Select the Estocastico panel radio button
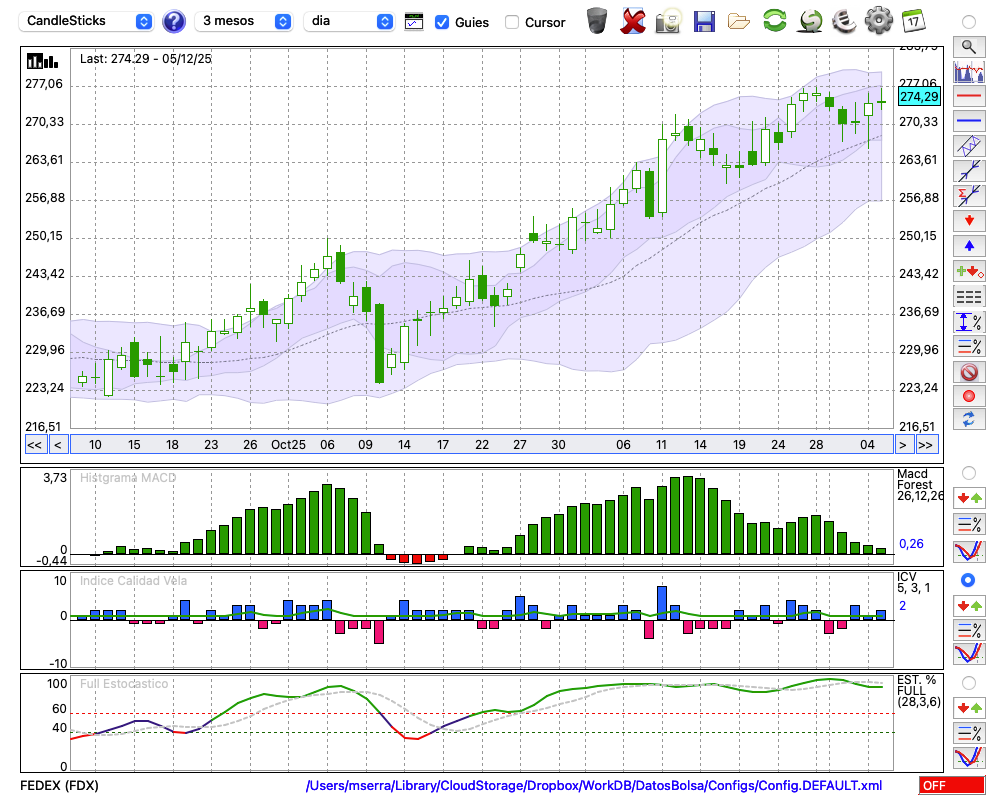The width and height of the screenshot is (1000, 800). (969, 683)
